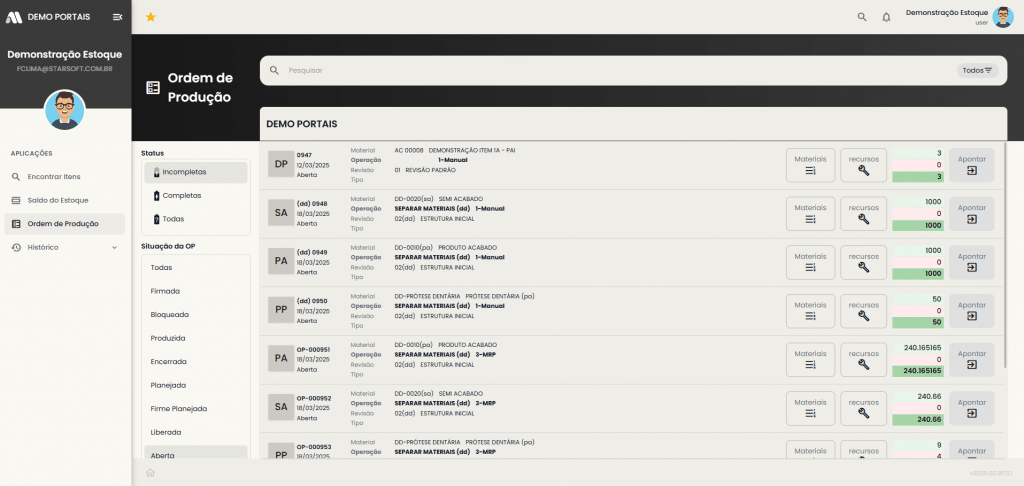1024x486 pixels.
Task: Click Apontar for order (dd) 0950
Action: pos(972,311)
